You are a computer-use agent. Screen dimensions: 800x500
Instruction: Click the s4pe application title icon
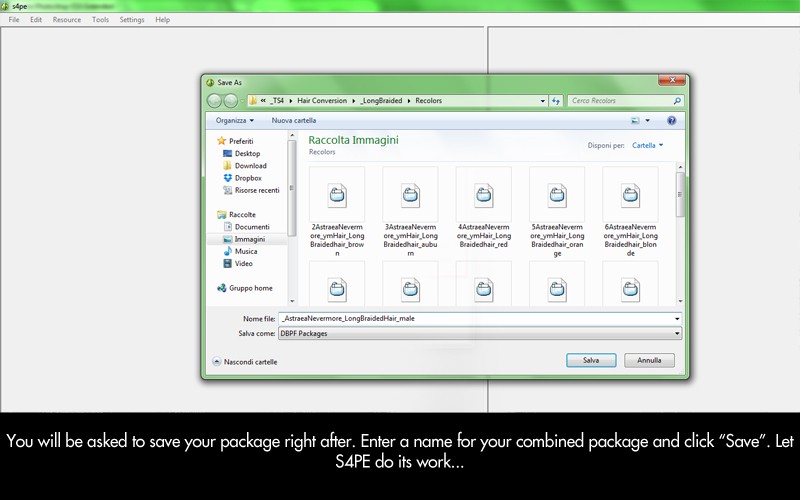5,6
